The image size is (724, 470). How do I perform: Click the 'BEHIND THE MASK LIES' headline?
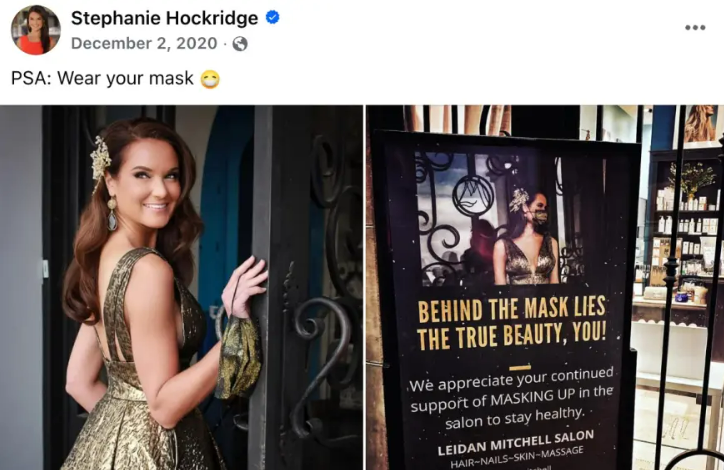pyautogui.click(x=511, y=309)
